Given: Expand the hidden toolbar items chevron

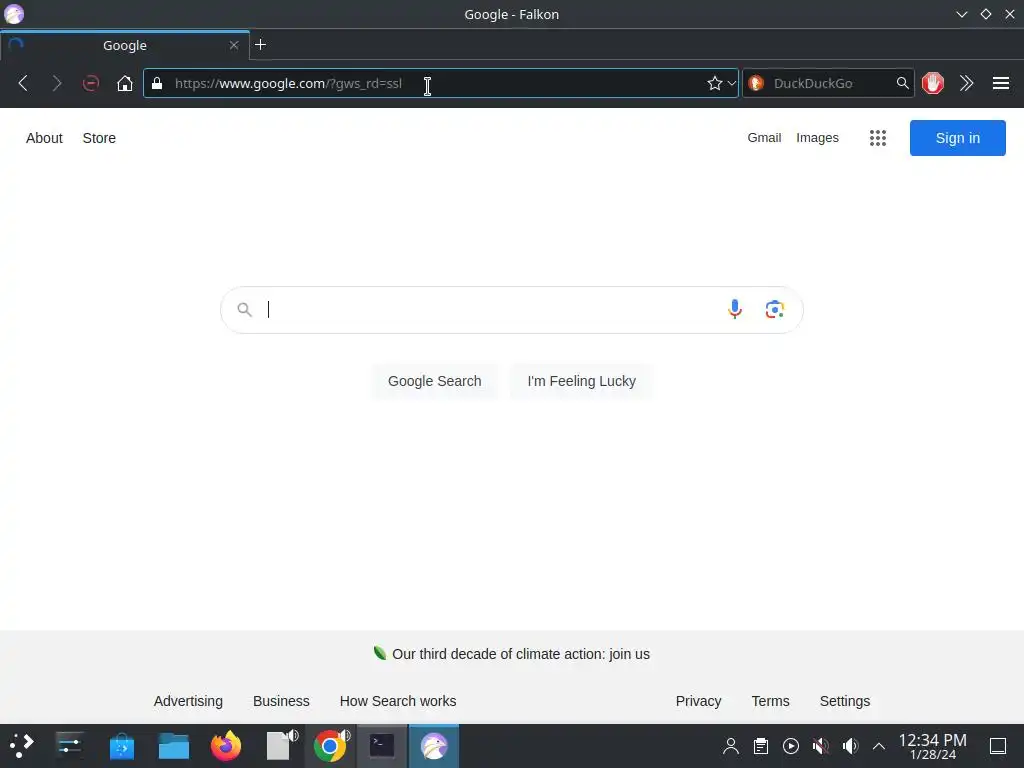Looking at the screenshot, I should (967, 84).
